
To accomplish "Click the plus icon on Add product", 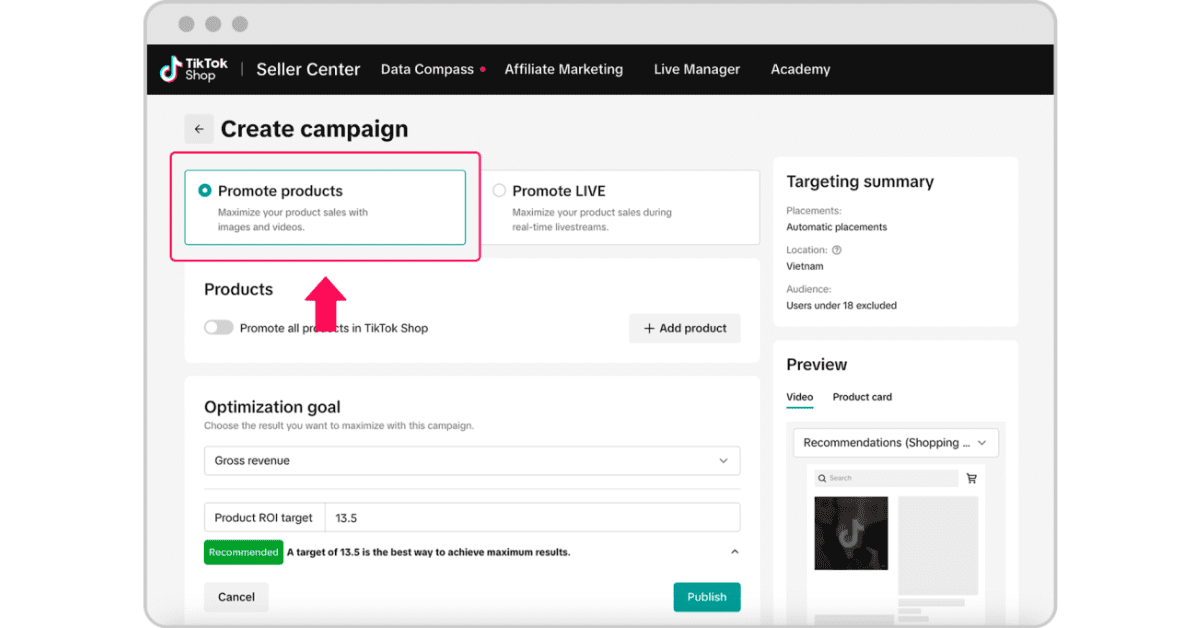I will (x=649, y=328).
